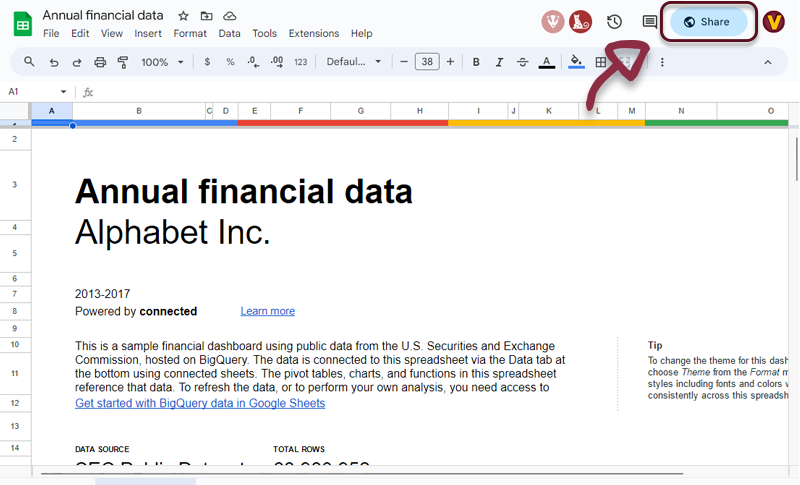The image size is (800, 485).
Task: Click the Print icon
Action: pos(100,62)
